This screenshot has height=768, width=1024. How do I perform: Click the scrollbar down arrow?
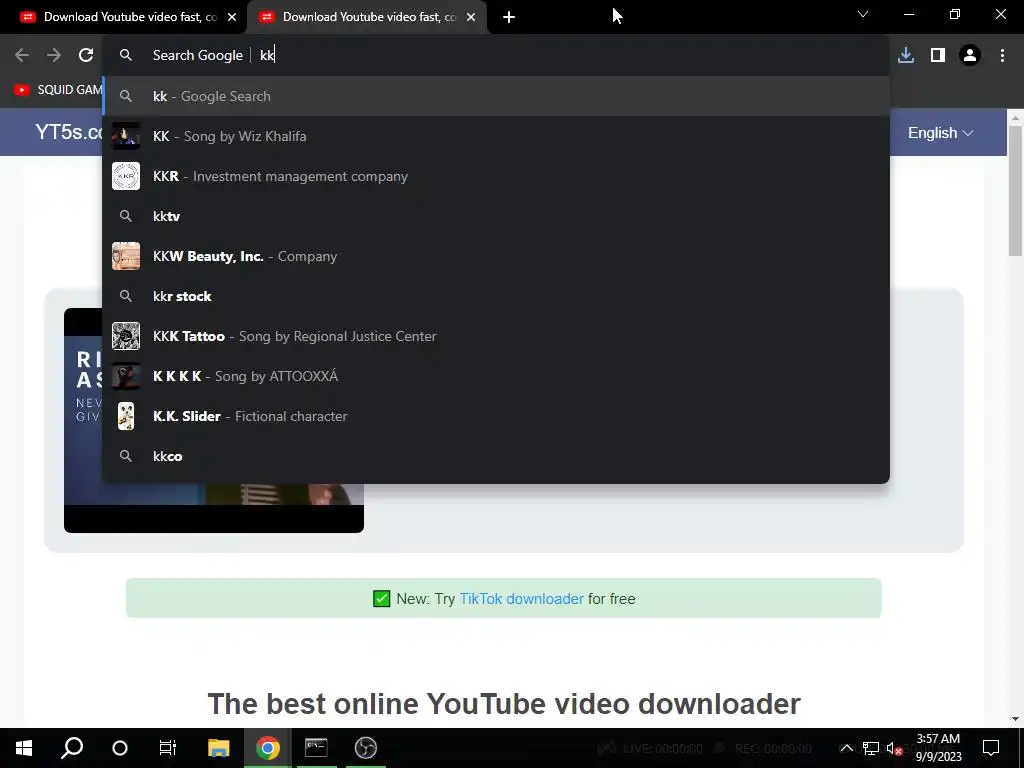click(x=1015, y=719)
